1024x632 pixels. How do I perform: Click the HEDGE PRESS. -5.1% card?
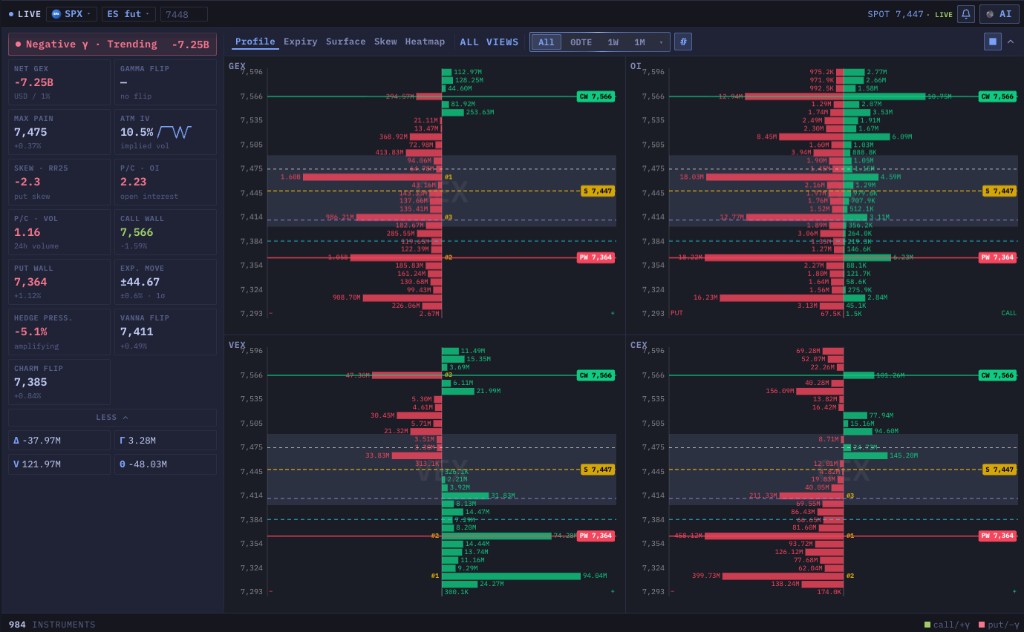click(x=59, y=332)
